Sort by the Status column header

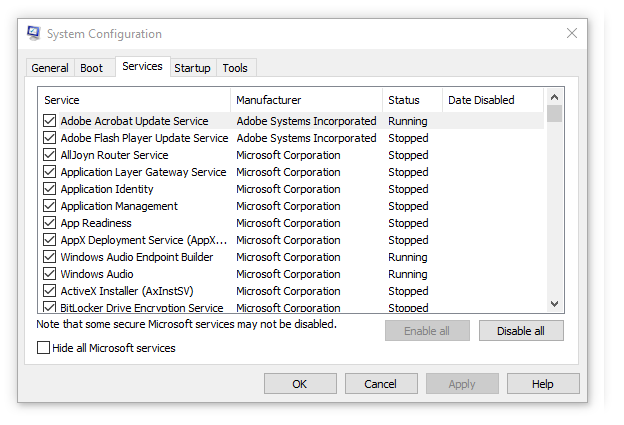pyautogui.click(x=412, y=100)
